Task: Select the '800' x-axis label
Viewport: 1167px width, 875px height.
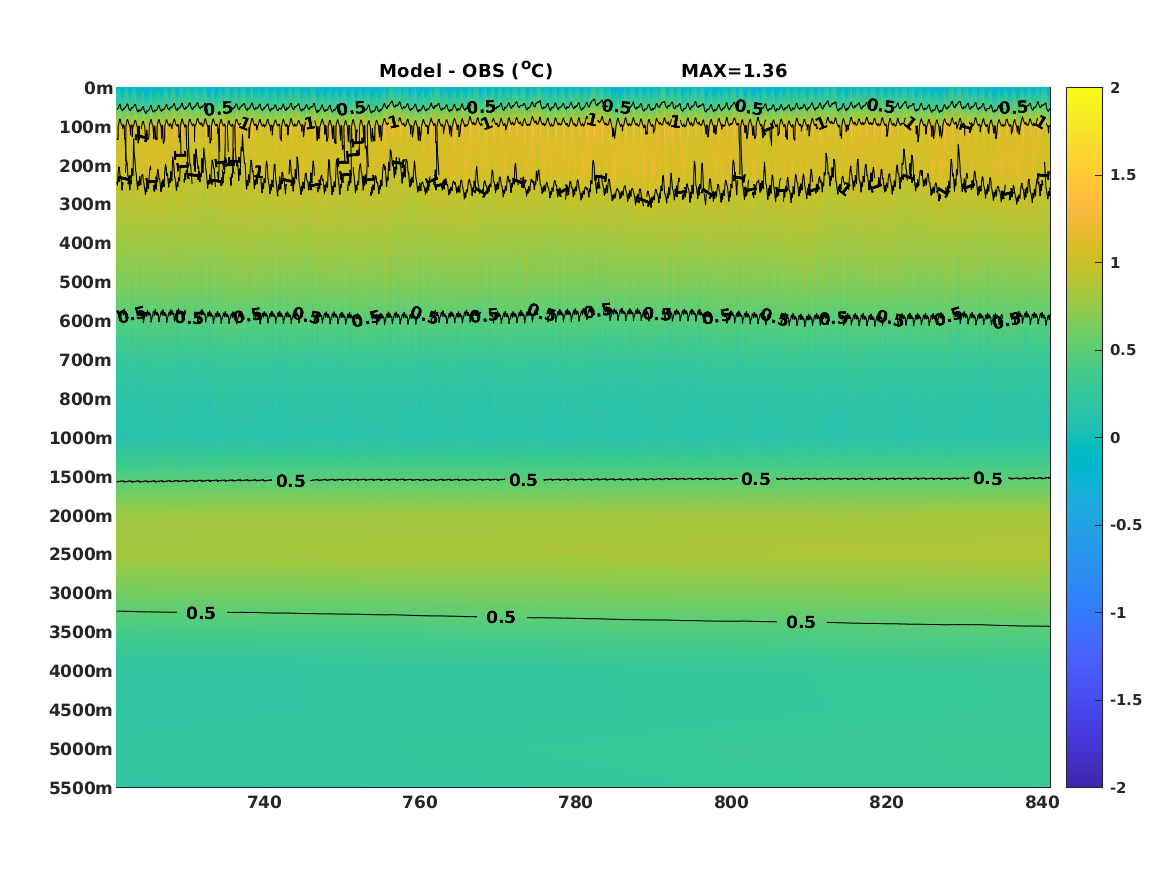Action: pos(731,802)
